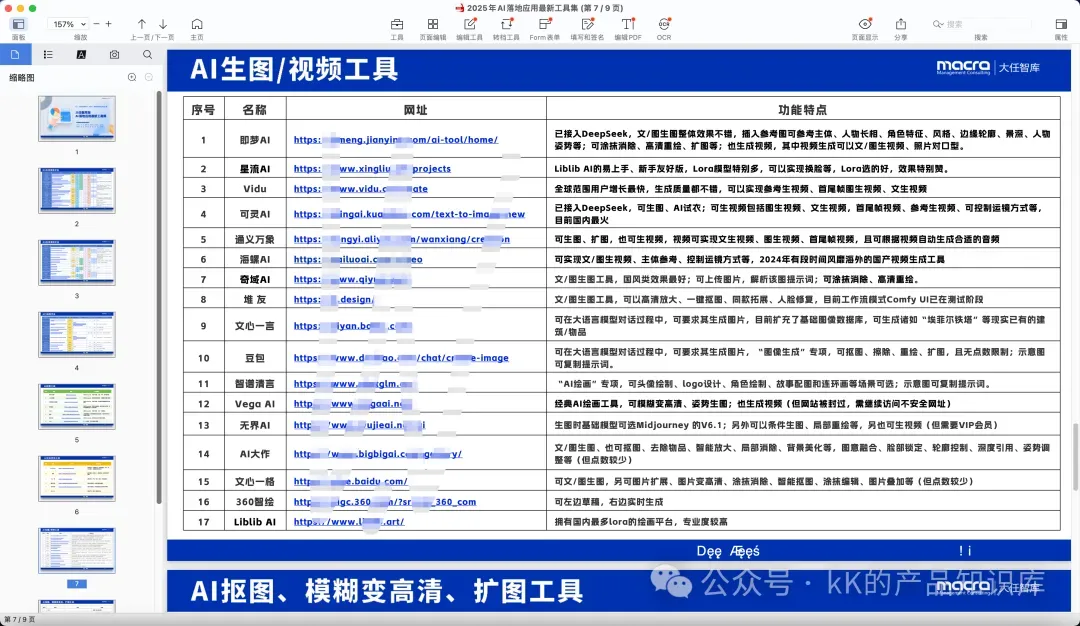Open the 页面编辑 page editing tool
Image resolution: width=1080 pixels, height=626 pixels.
433,24
